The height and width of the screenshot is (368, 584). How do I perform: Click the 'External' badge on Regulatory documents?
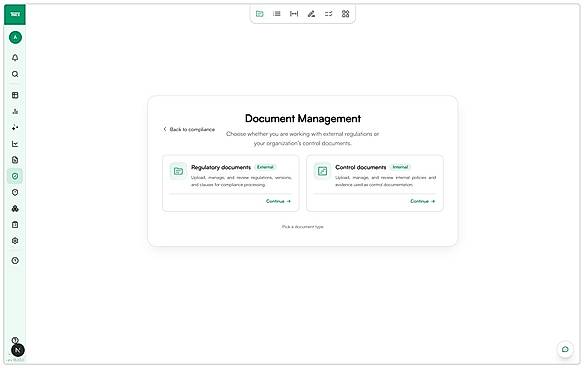(265, 167)
